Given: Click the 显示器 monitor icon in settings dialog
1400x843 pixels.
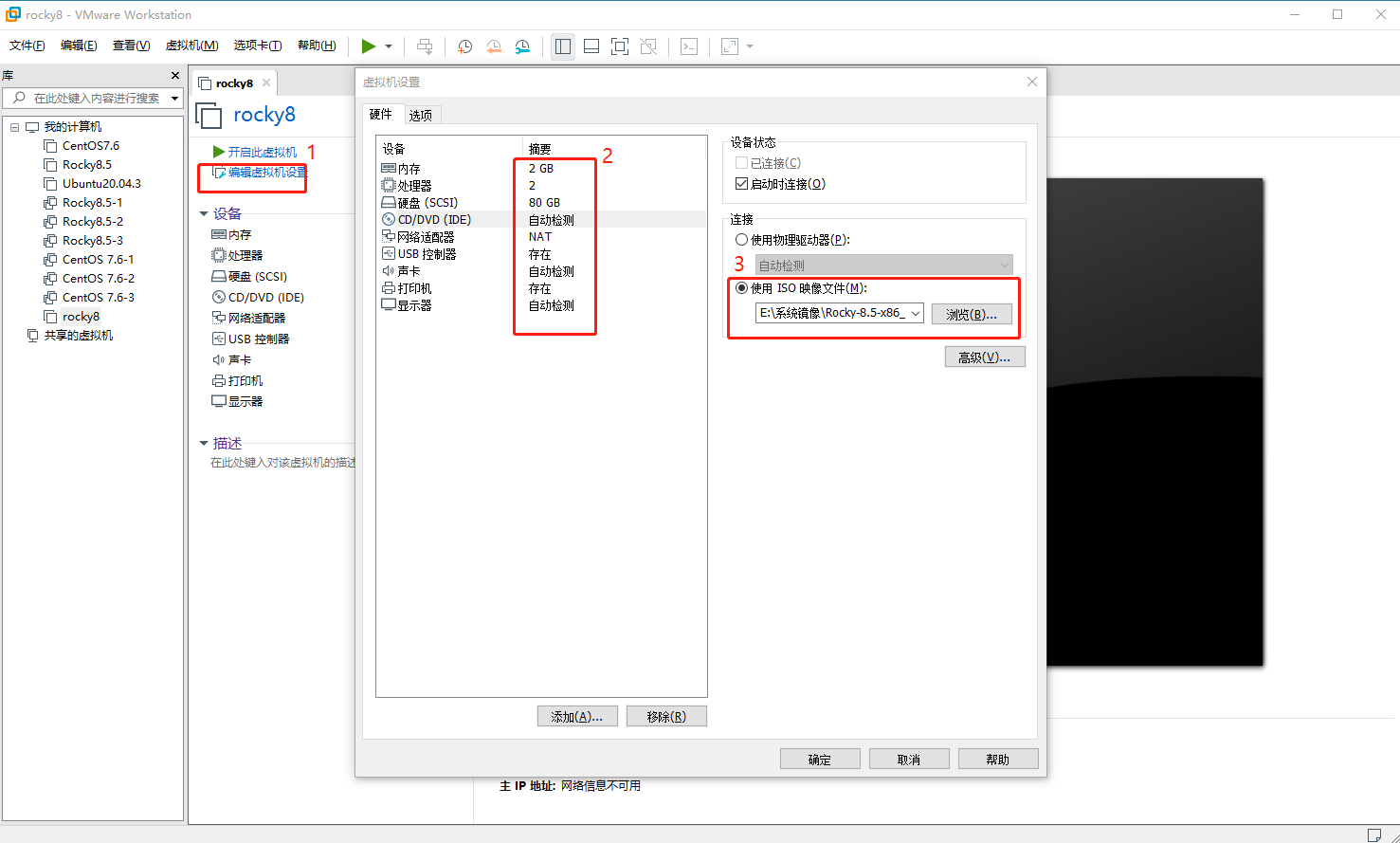Looking at the screenshot, I should (389, 305).
